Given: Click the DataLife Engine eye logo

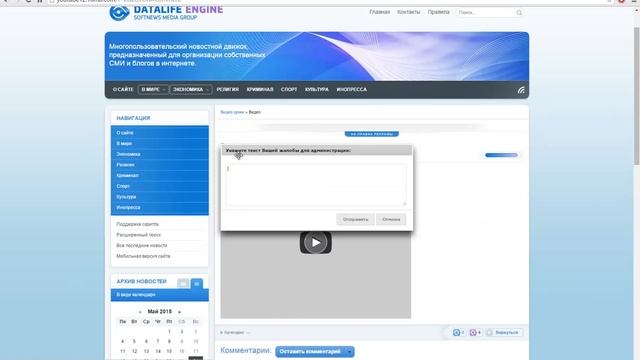Looking at the screenshot, I should 119,13.
